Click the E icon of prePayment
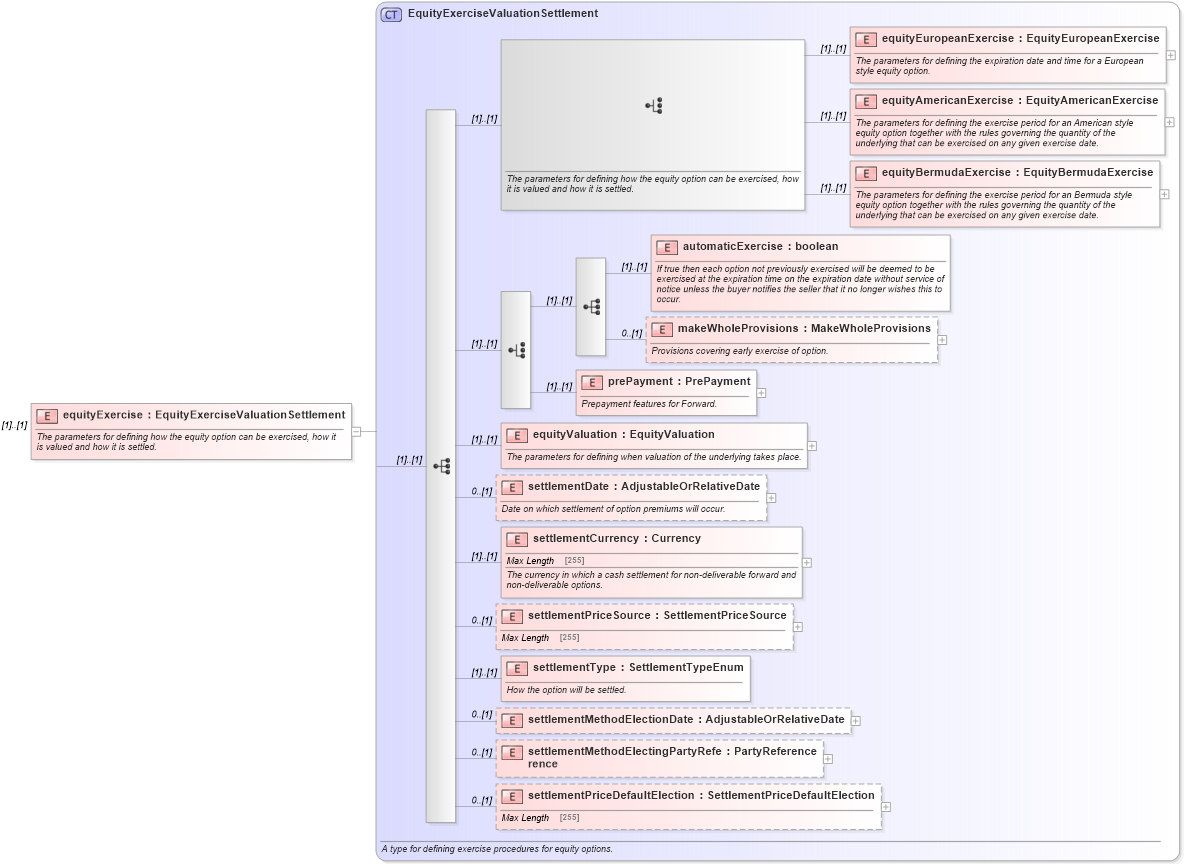 [592, 383]
